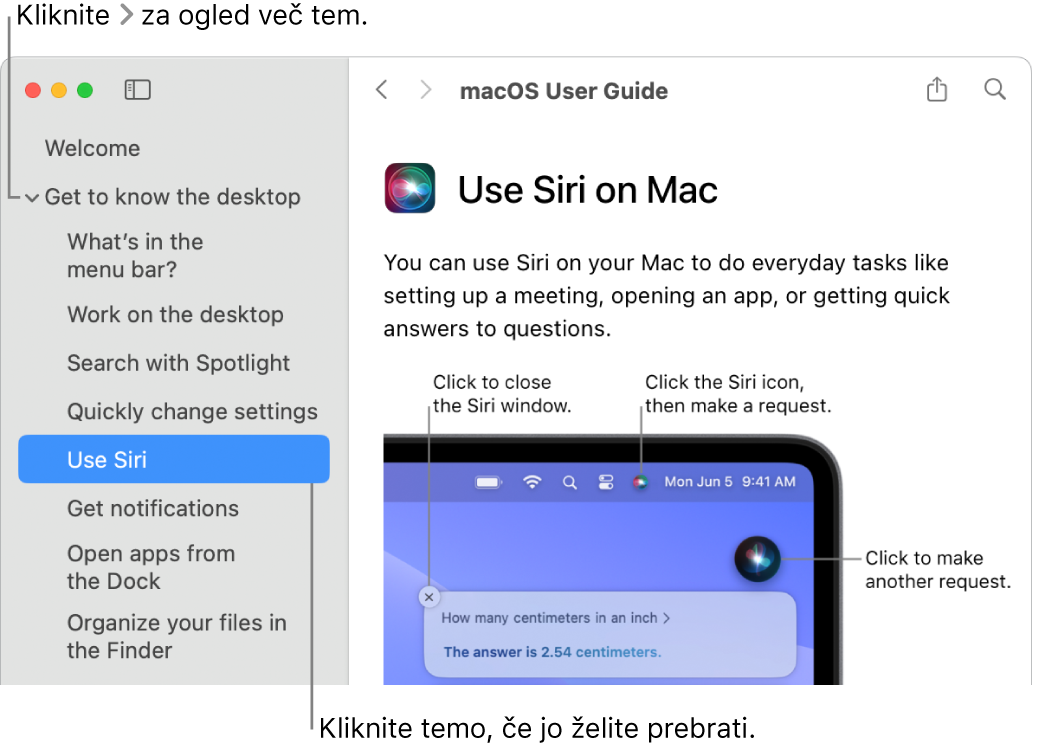Click the Spotlight magnifier in illustrated menu bar
This screenshot has height=750, width=1037.
tap(569, 482)
